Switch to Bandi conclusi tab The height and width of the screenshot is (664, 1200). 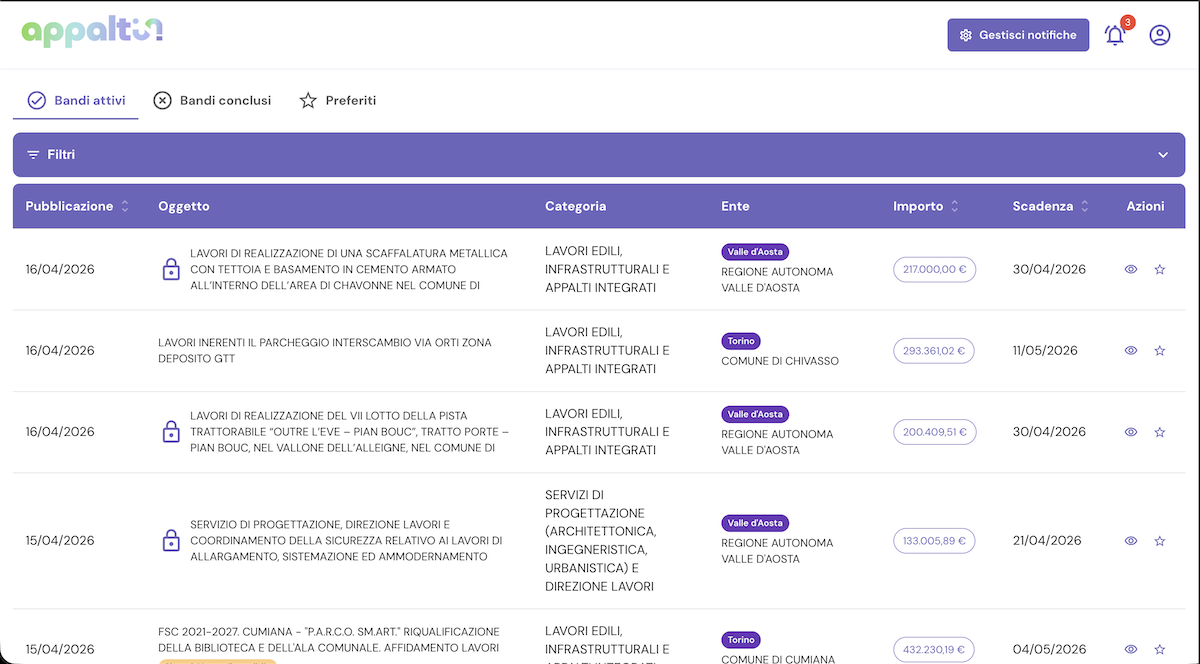pos(212,100)
